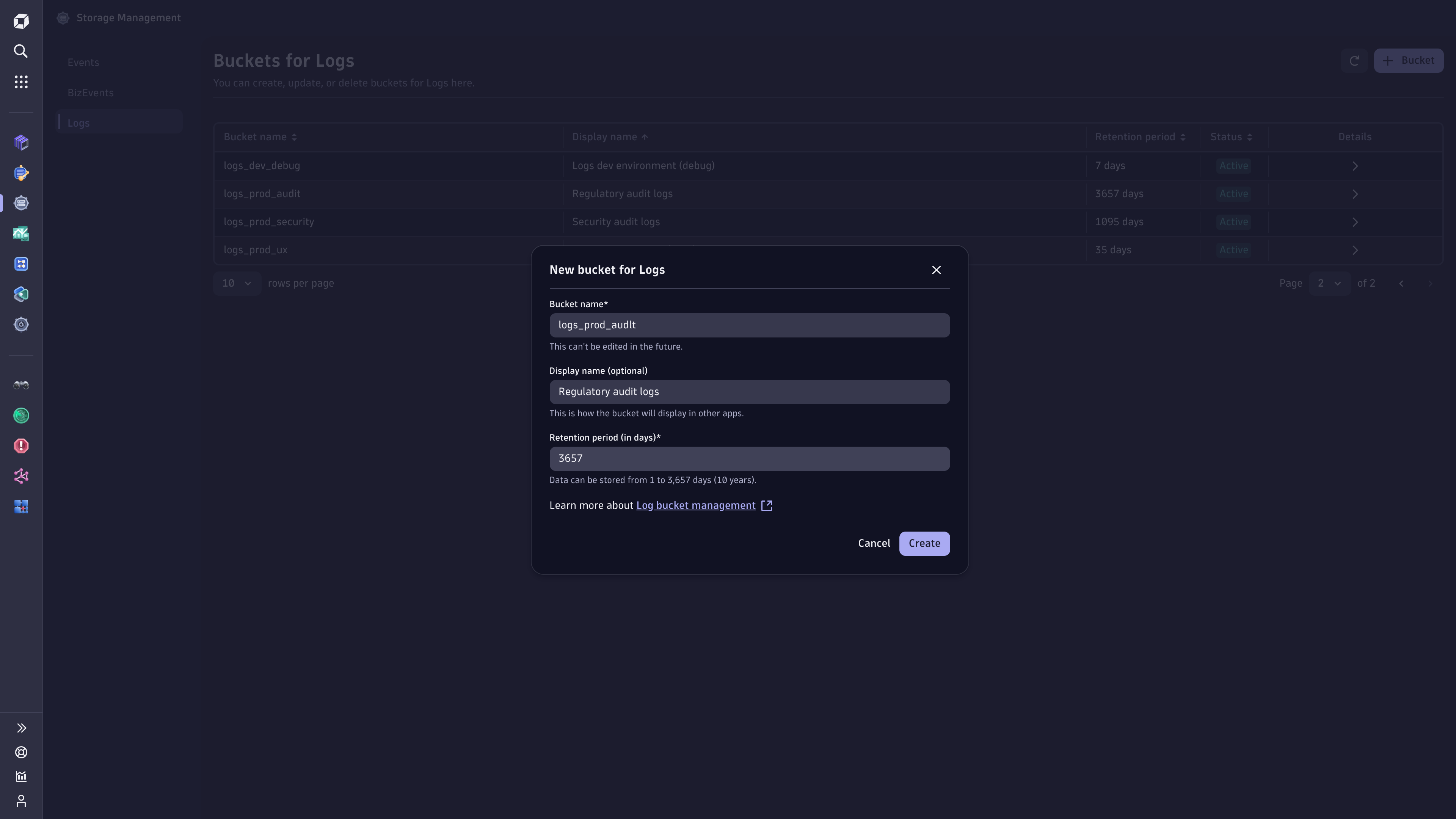1456x819 pixels.
Task: Click the Create button
Action: pyautogui.click(x=924, y=544)
